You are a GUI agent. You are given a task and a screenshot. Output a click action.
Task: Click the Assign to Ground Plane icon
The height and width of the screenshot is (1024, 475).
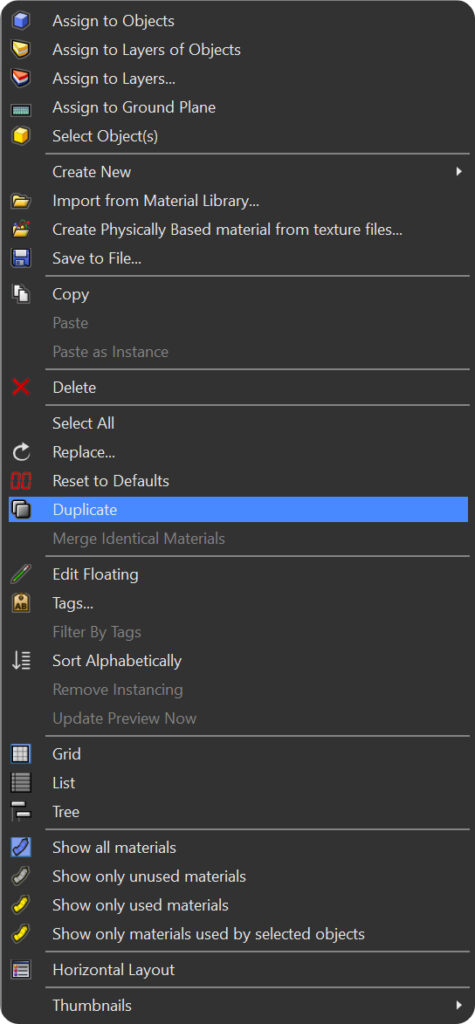21,108
